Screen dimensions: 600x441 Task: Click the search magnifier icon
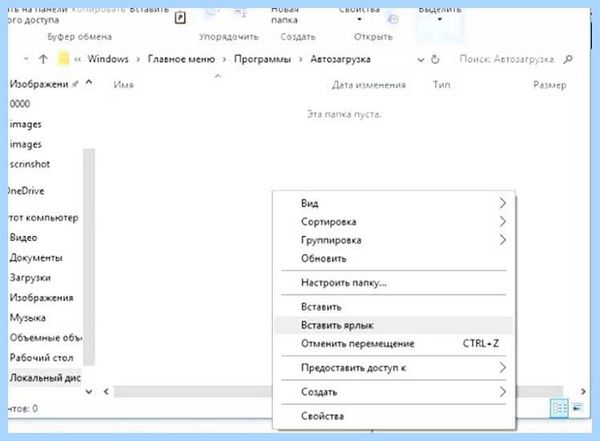(569, 59)
